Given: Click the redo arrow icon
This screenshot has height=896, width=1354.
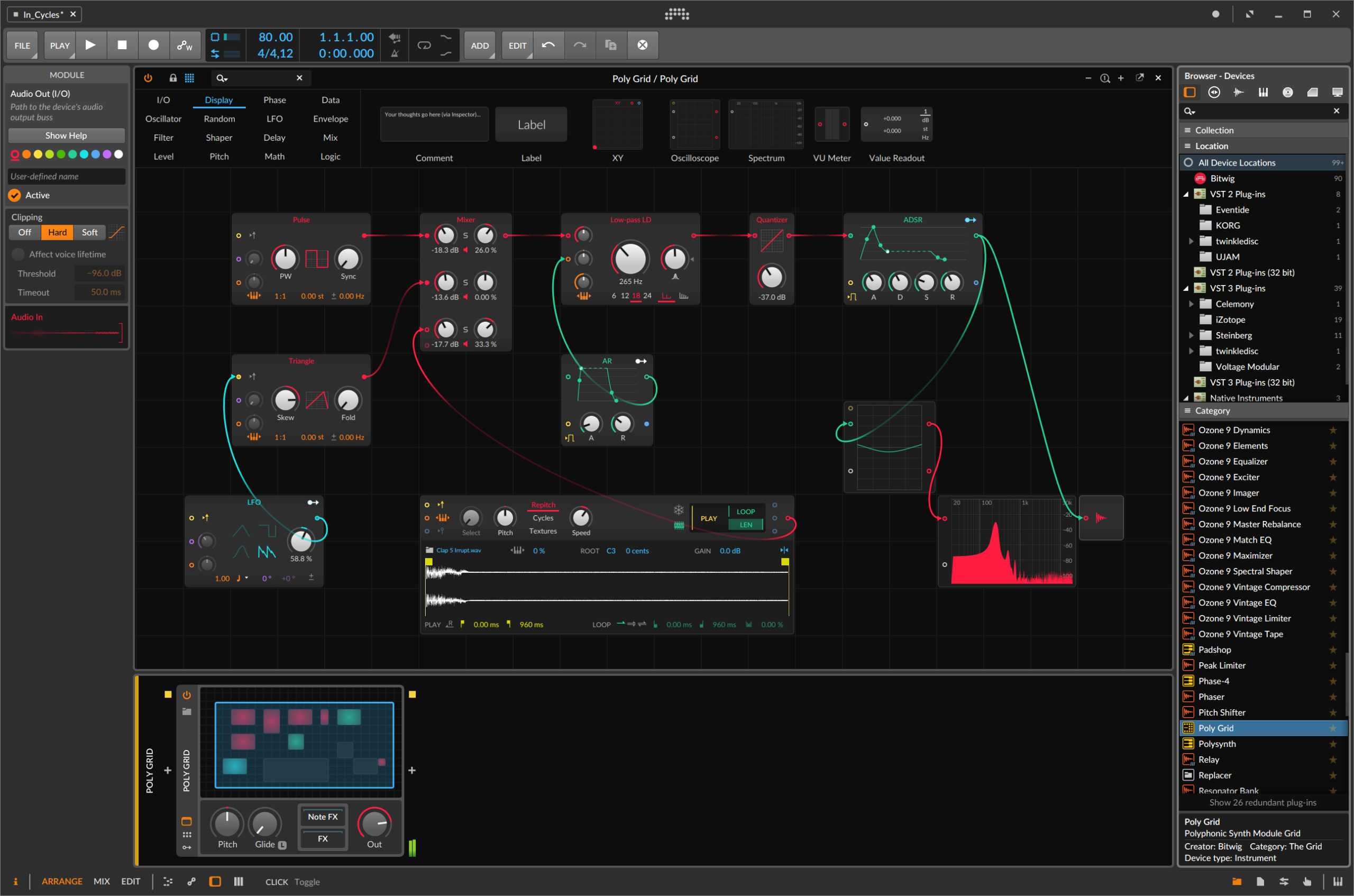Looking at the screenshot, I should [580, 45].
